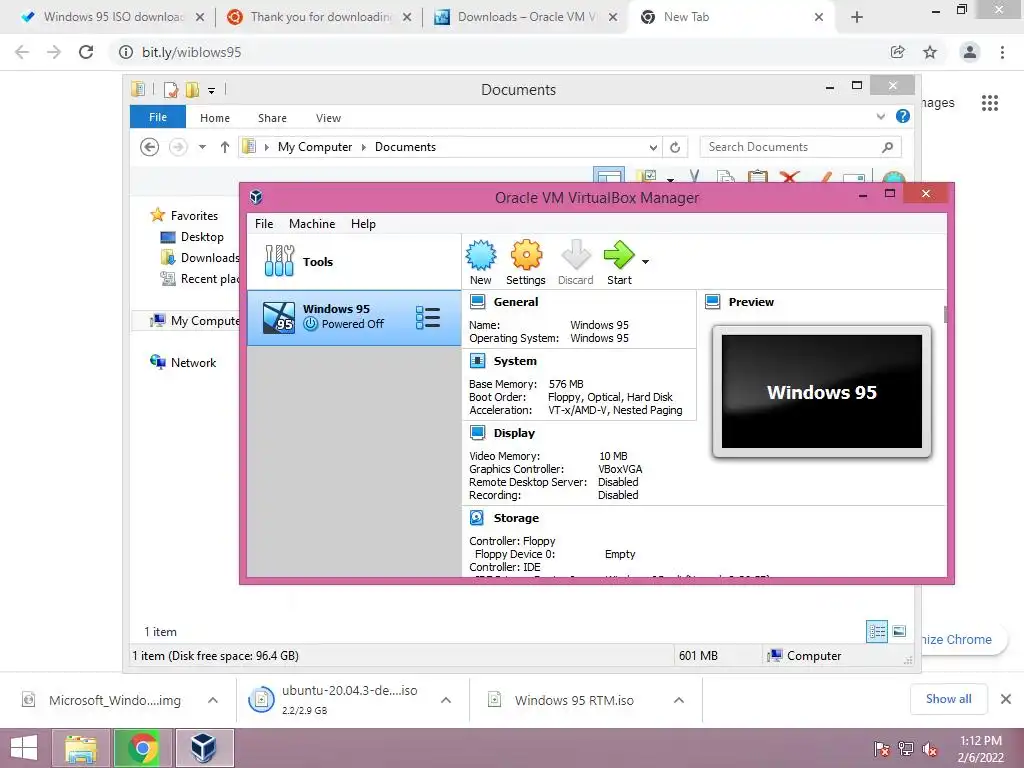
Task: Go back in the Documents explorer
Action: (x=150, y=147)
